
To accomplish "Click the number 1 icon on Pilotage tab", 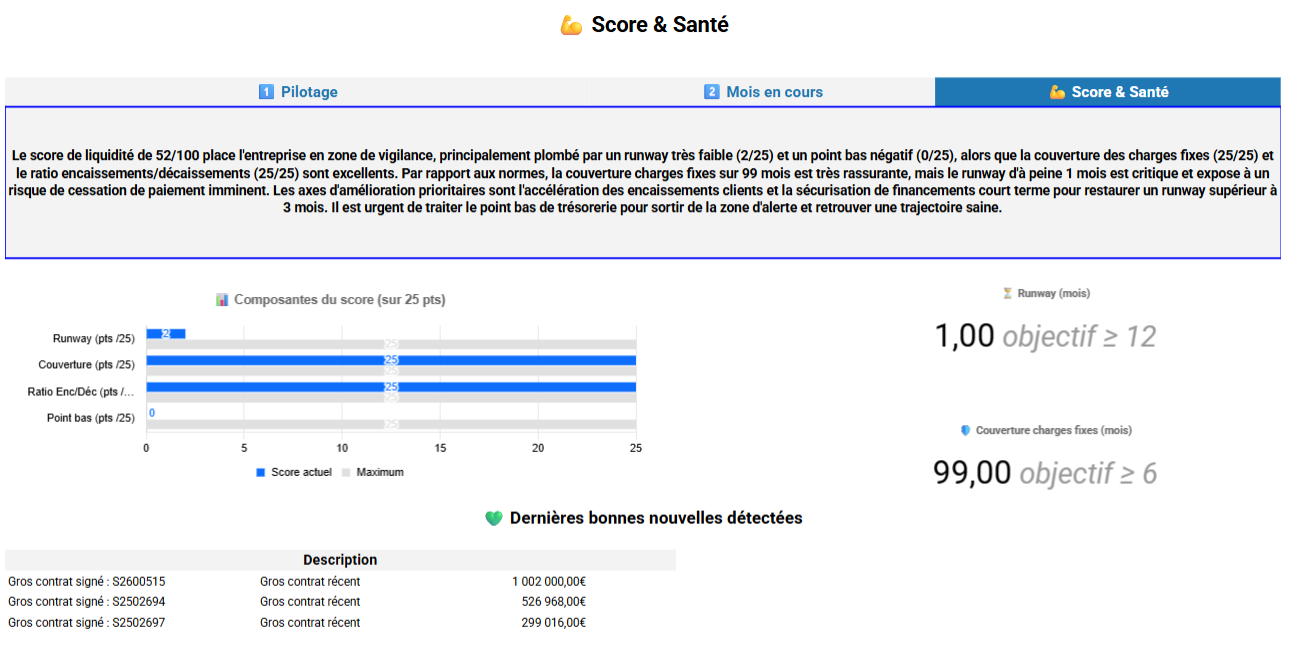I will pos(266,92).
